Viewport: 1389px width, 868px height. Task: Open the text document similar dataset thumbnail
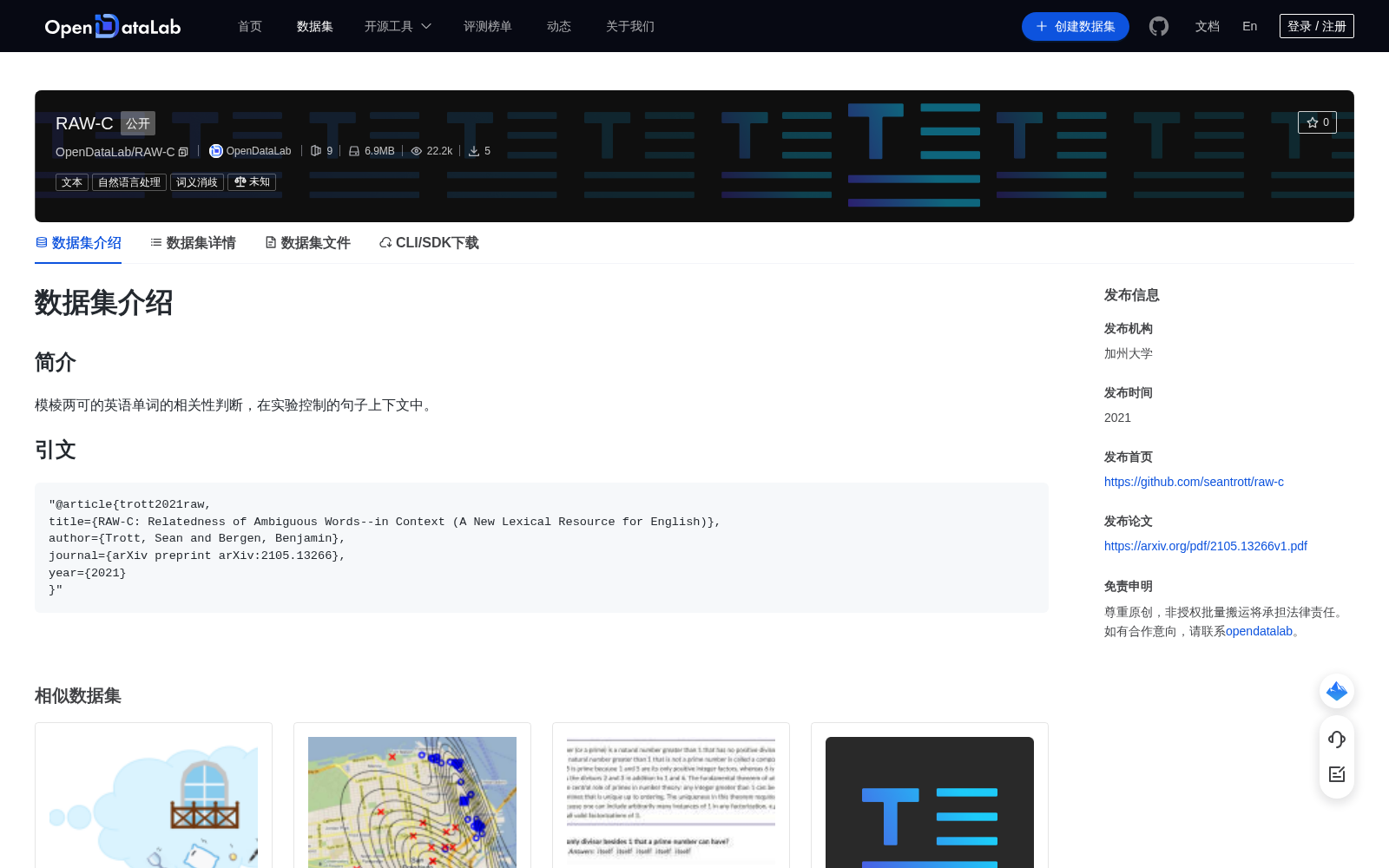(x=671, y=802)
